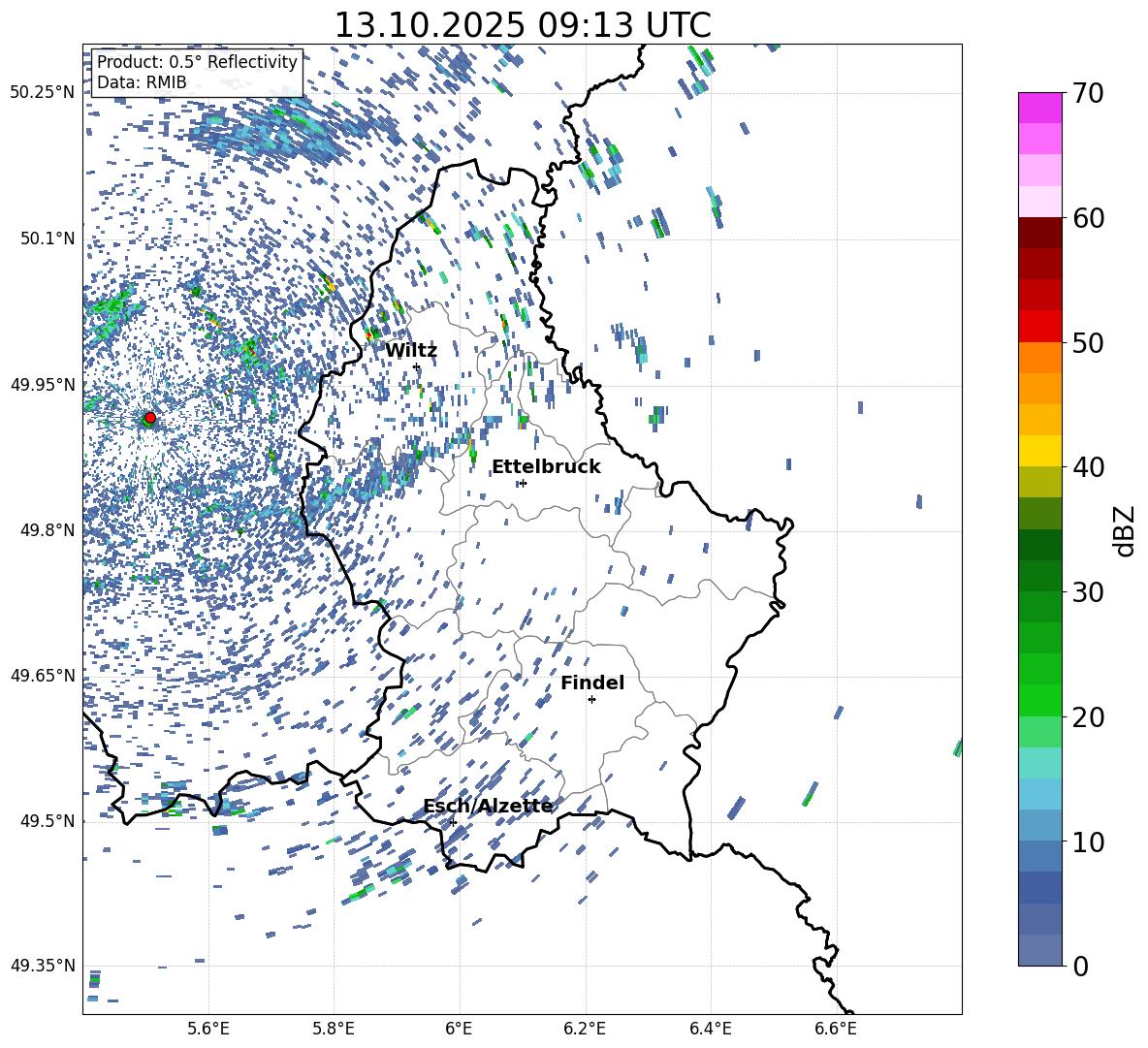Click the 49.35°N latitude tick label
The height and width of the screenshot is (1048, 1148).
[x=43, y=967]
